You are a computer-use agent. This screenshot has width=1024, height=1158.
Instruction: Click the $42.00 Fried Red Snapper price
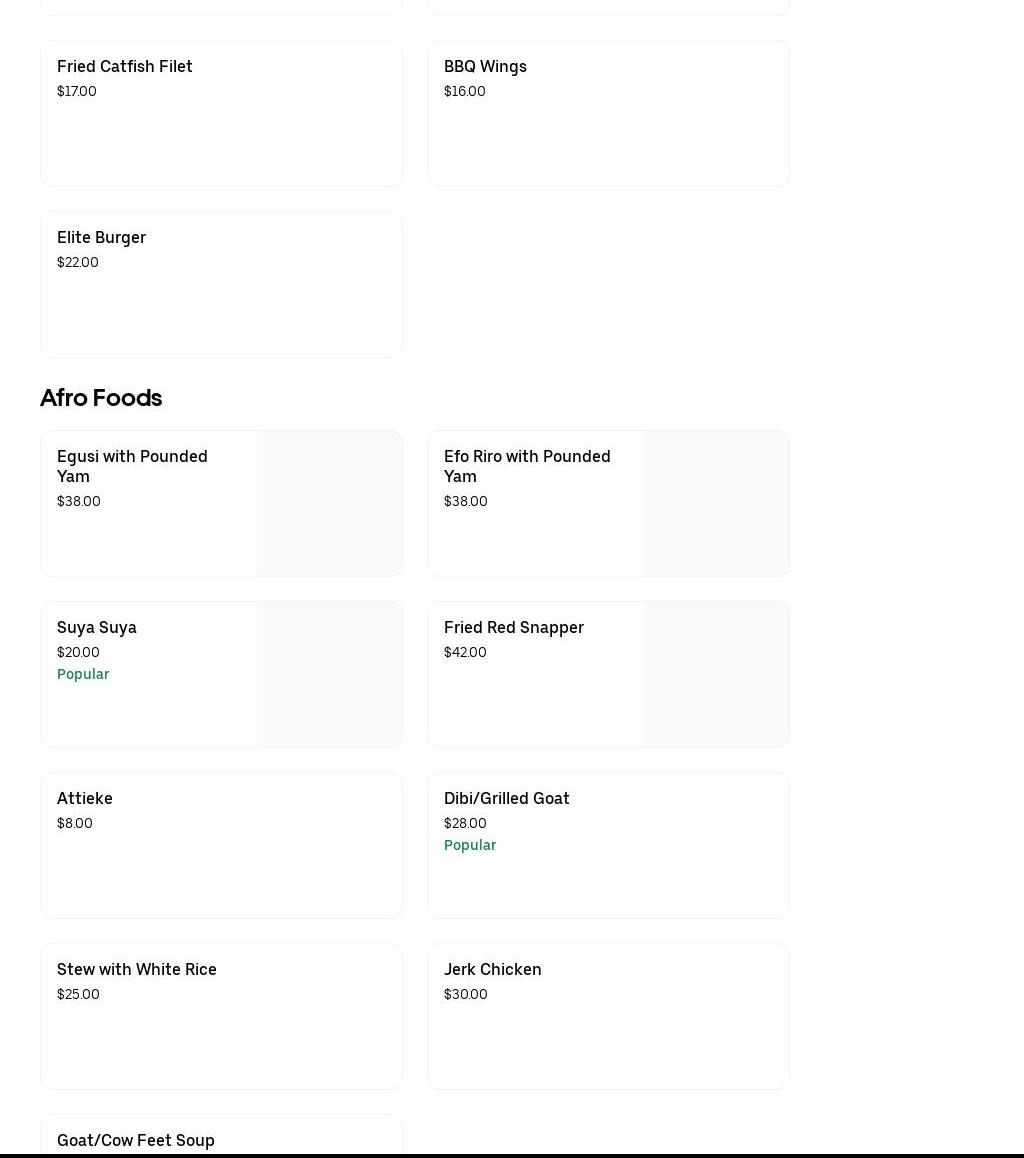click(x=465, y=652)
